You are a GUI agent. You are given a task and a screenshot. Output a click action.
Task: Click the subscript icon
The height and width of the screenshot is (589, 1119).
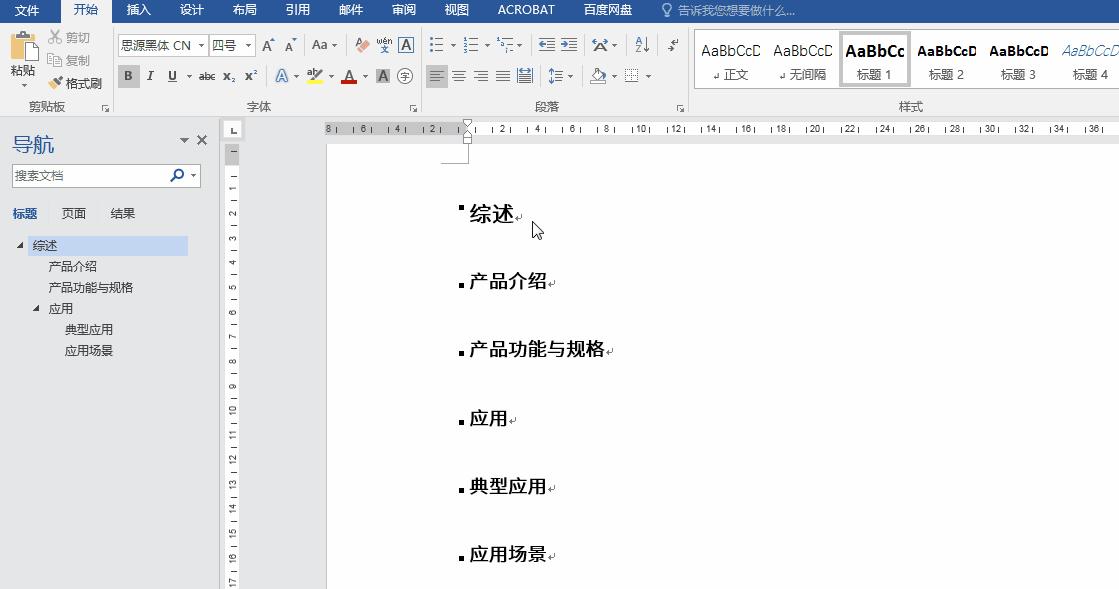pos(228,76)
